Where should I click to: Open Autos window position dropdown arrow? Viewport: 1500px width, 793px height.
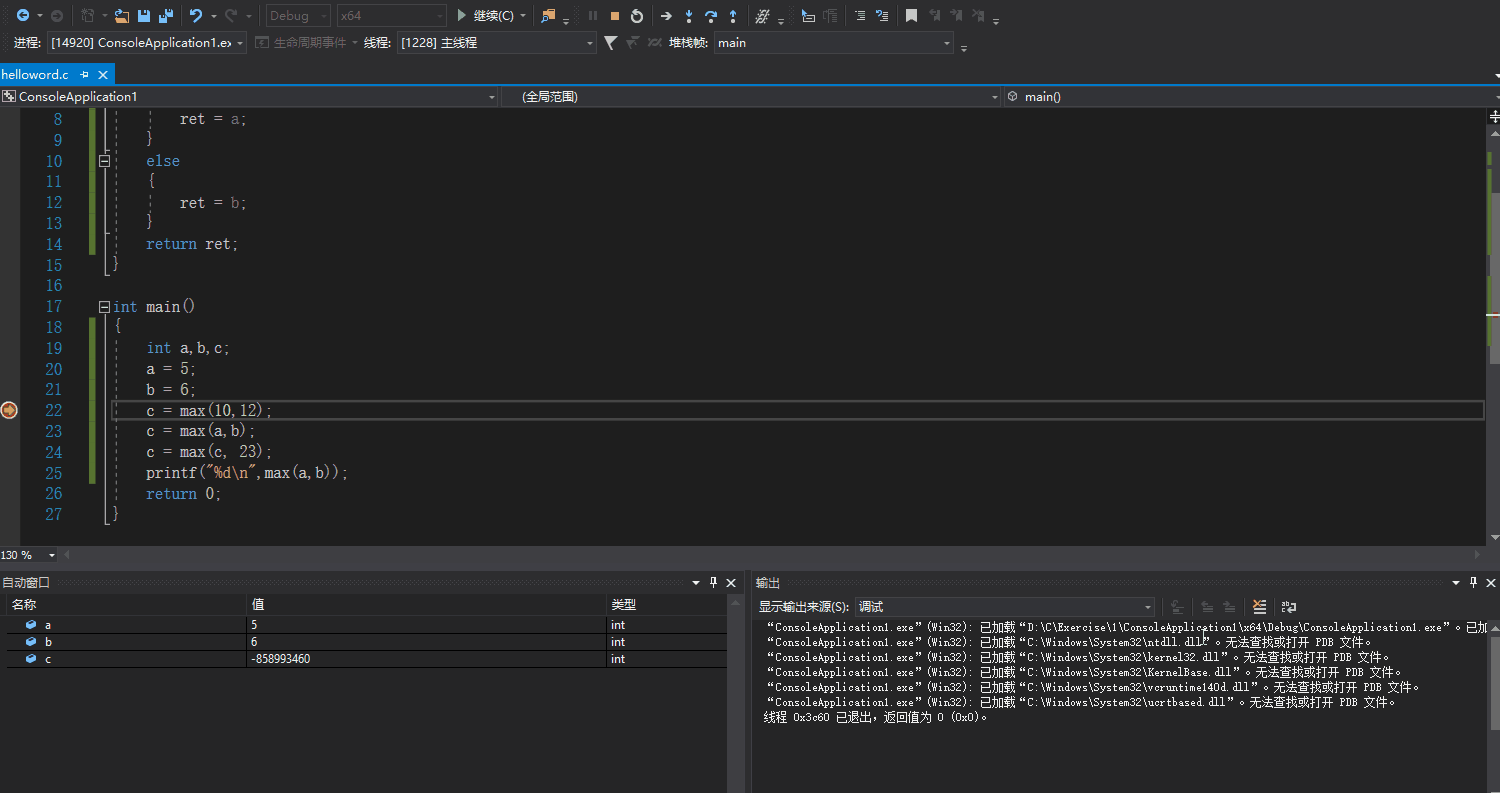(697, 583)
